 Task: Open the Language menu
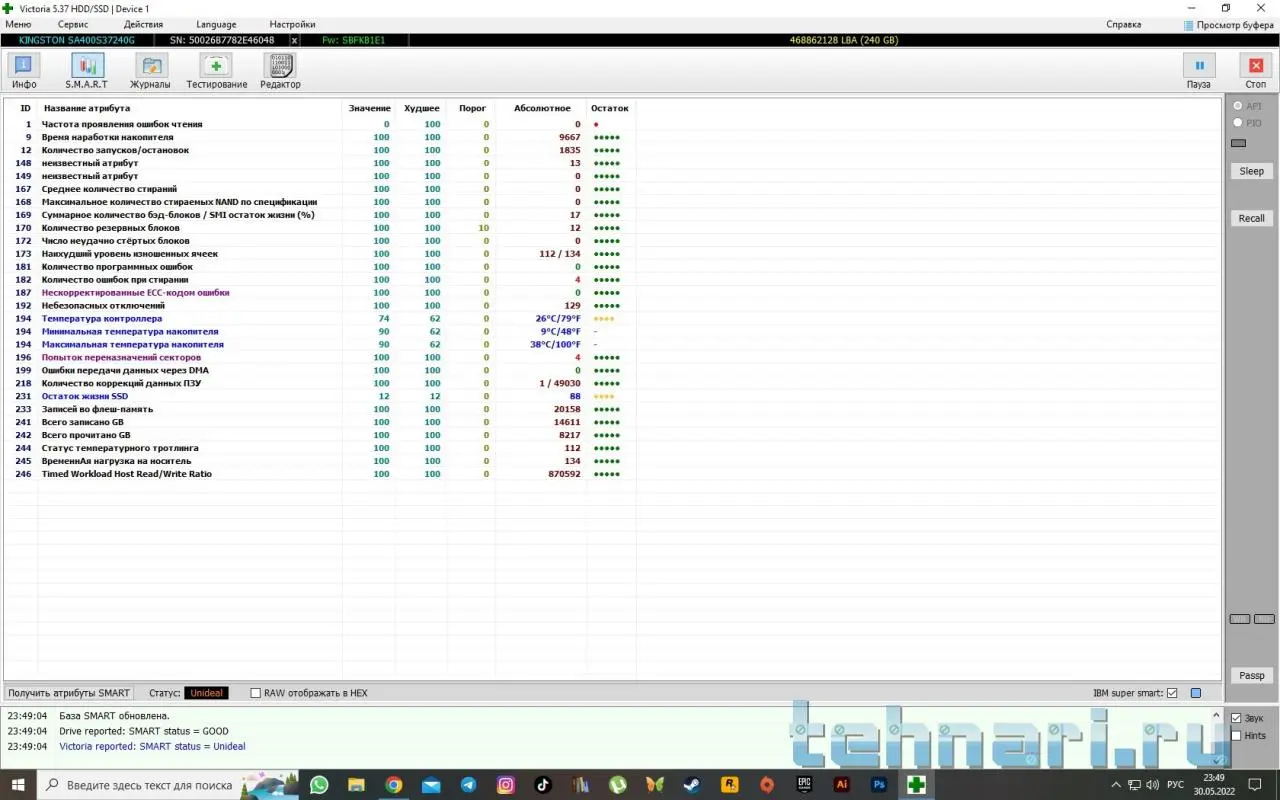(216, 24)
